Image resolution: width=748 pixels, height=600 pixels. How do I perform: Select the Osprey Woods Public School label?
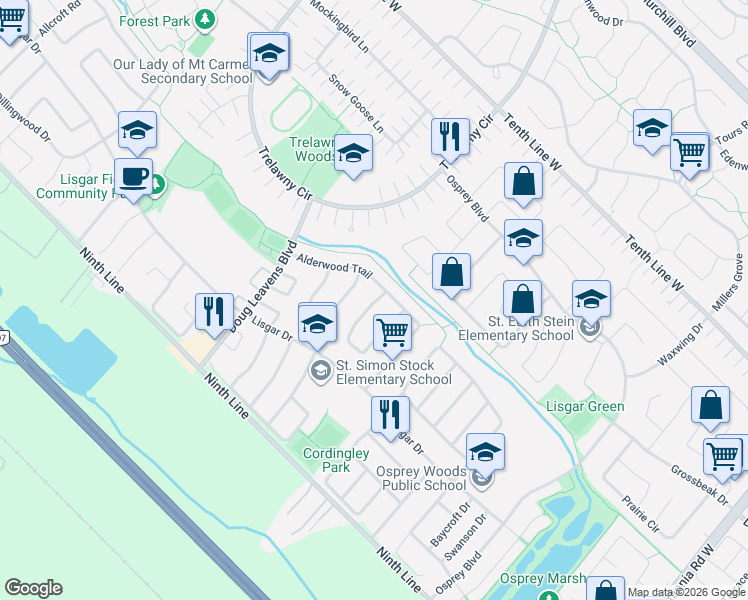422,478
